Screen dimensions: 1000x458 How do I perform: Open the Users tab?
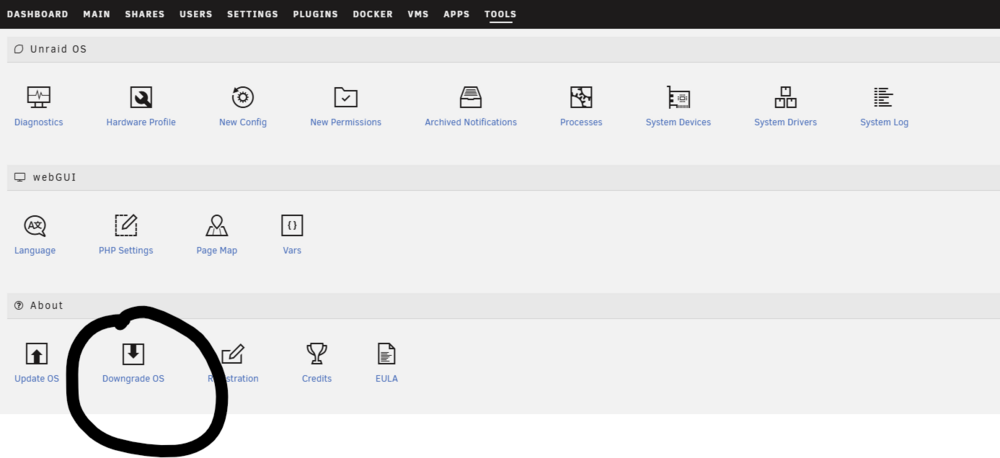click(x=196, y=14)
